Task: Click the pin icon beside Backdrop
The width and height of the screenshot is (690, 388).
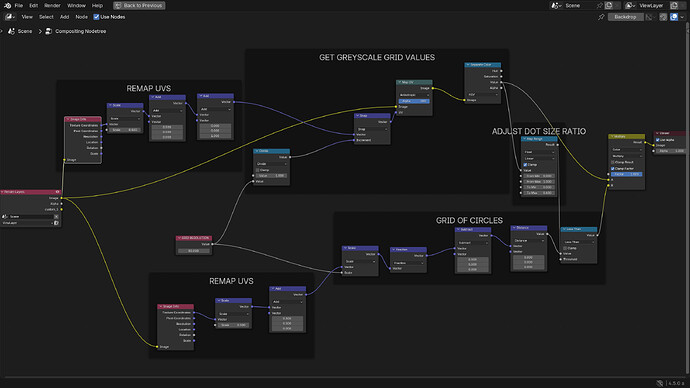Action: 601,17
